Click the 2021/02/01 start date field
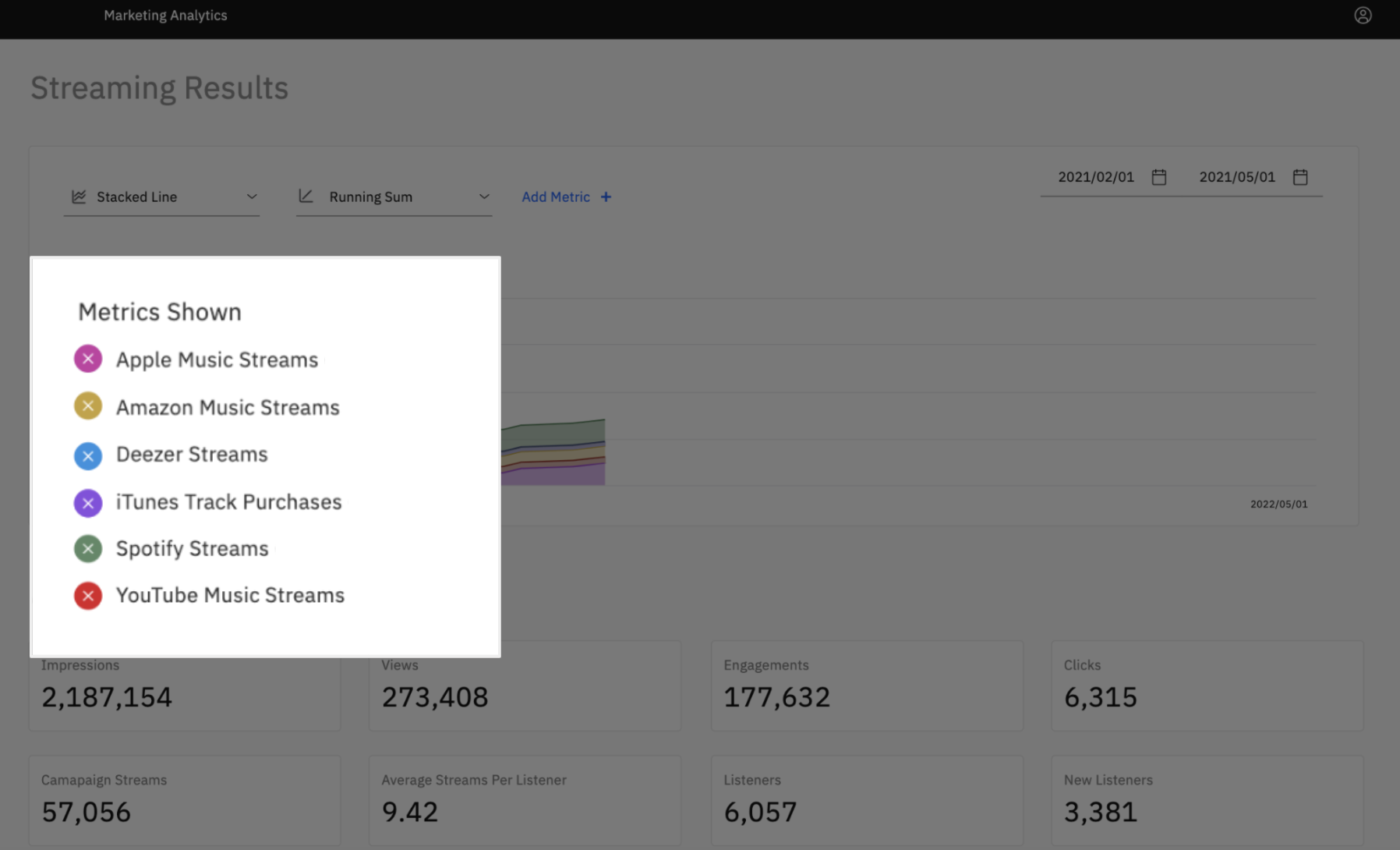Image resolution: width=1400 pixels, height=850 pixels. coord(1096,177)
